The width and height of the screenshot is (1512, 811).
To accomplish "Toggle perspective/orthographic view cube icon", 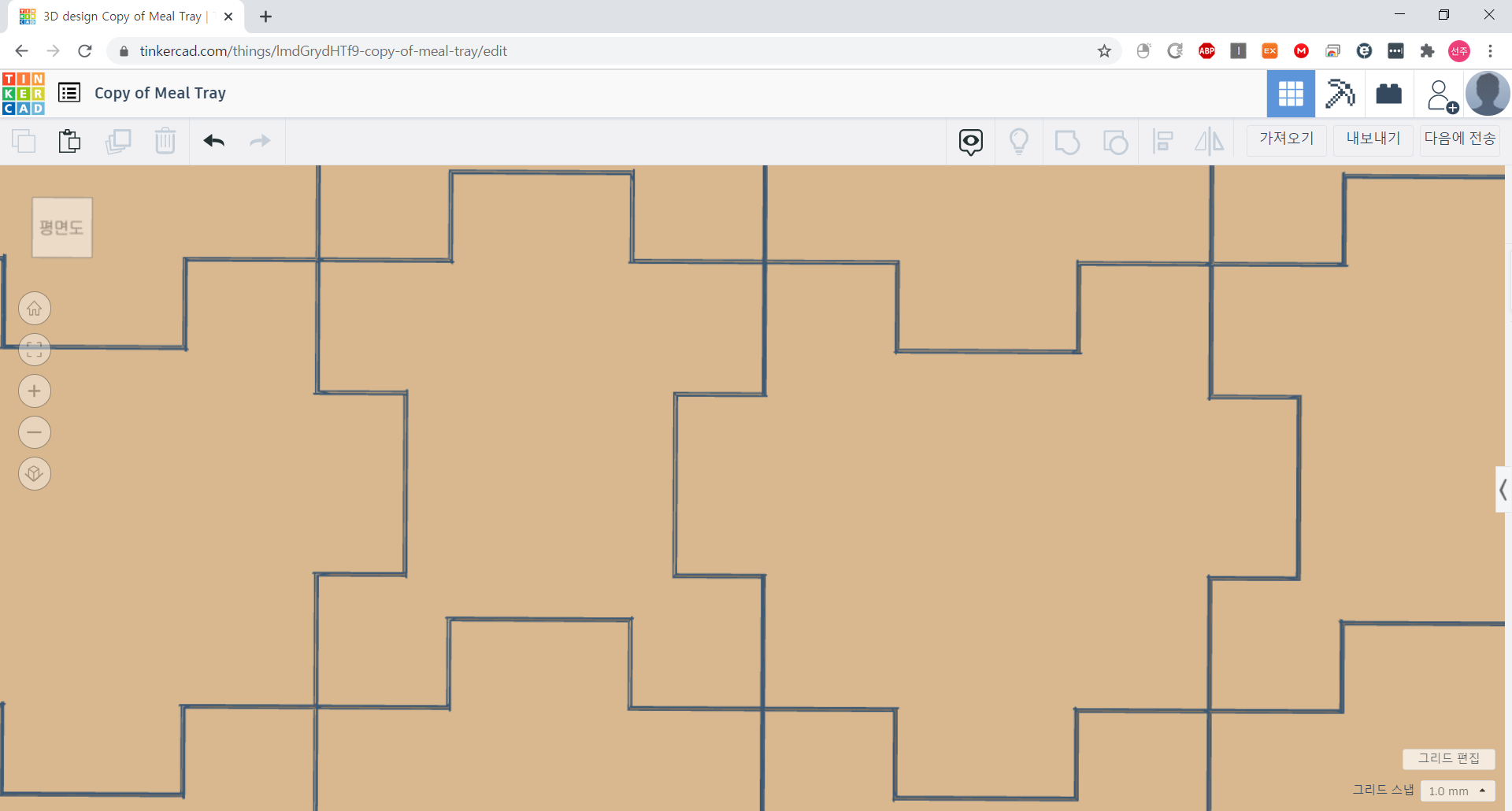I will (x=35, y=474).
